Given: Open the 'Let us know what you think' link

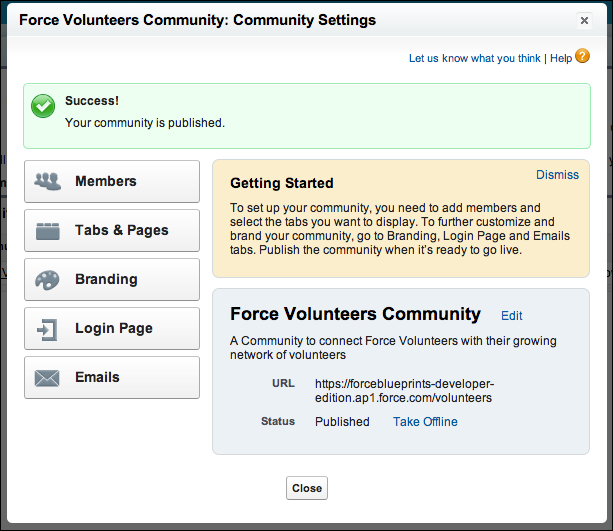Looking at the screenshot, I should coord(474,59).
